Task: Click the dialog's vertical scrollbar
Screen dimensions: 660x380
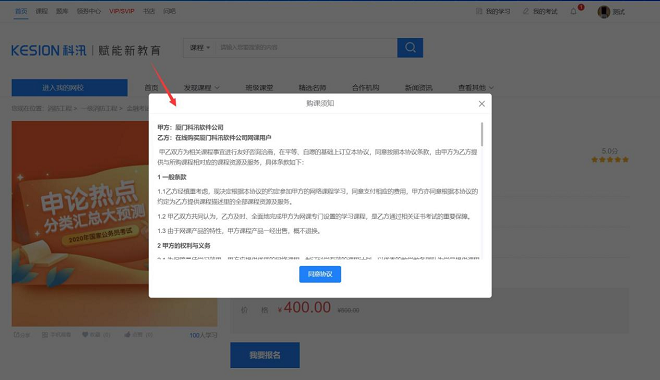Action: 482,134
